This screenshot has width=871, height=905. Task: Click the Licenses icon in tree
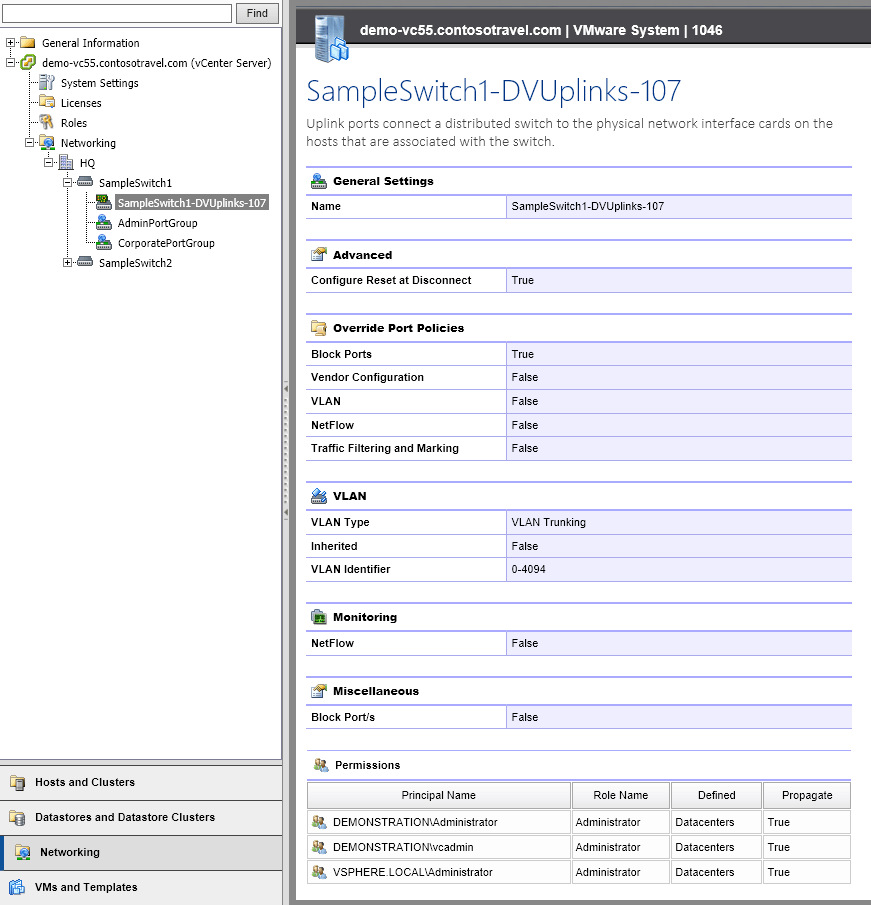click(47, 102)
